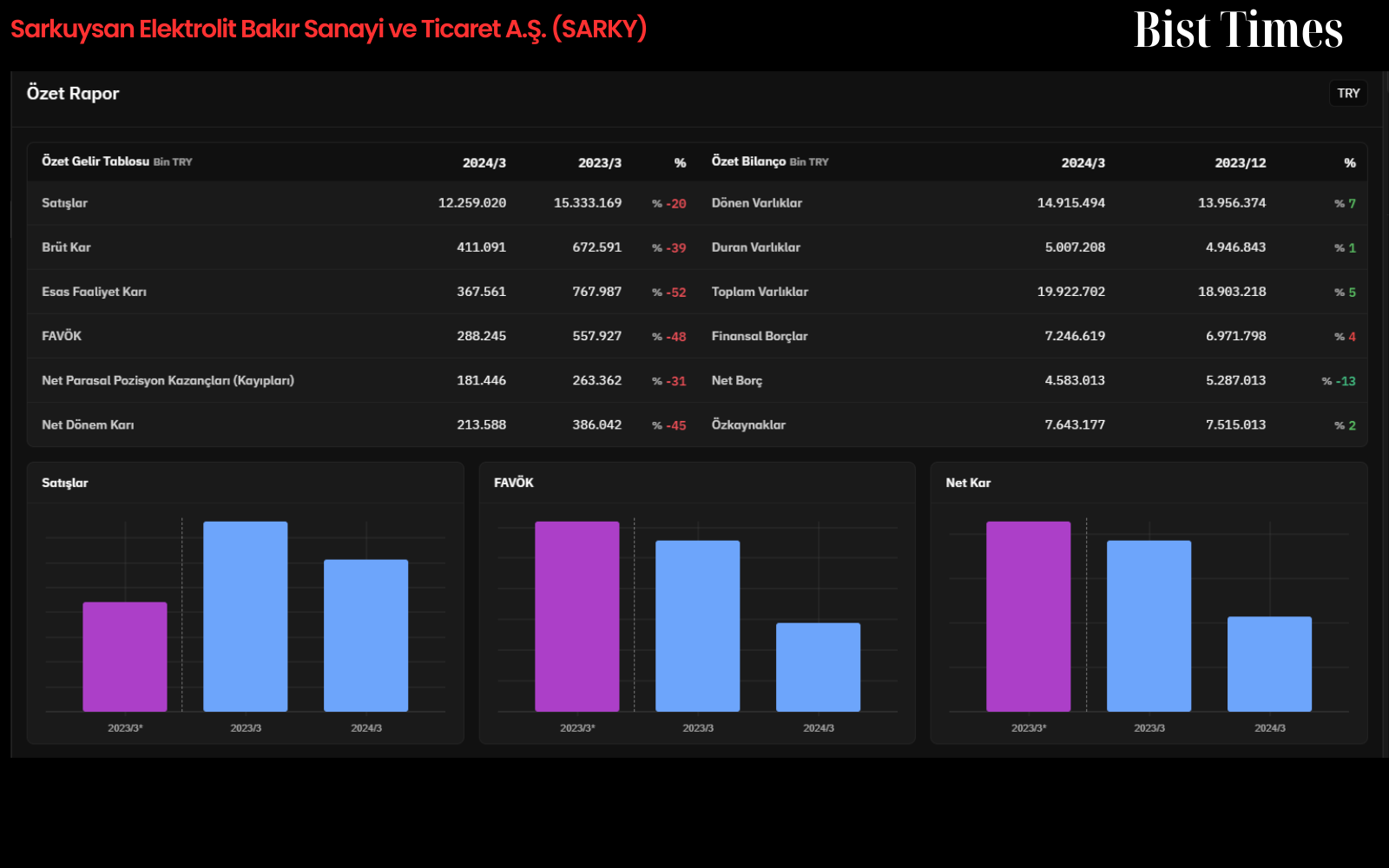The width and height of the screenshot is (1389, 868).
Task: Click 2024/3 bar in Satışlar chart
Action: (x=366, y=635)
